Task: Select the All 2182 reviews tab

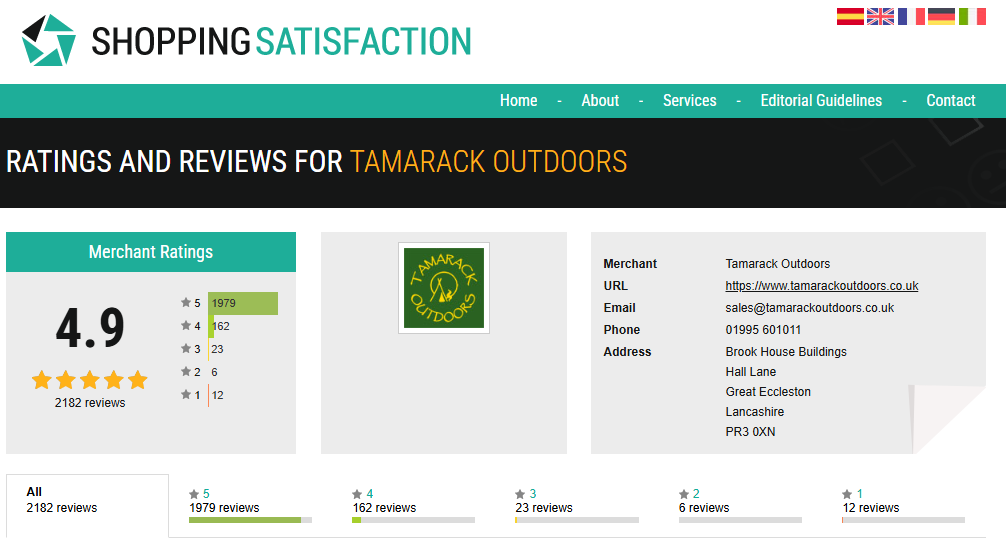Action: (x=87, y=501)
